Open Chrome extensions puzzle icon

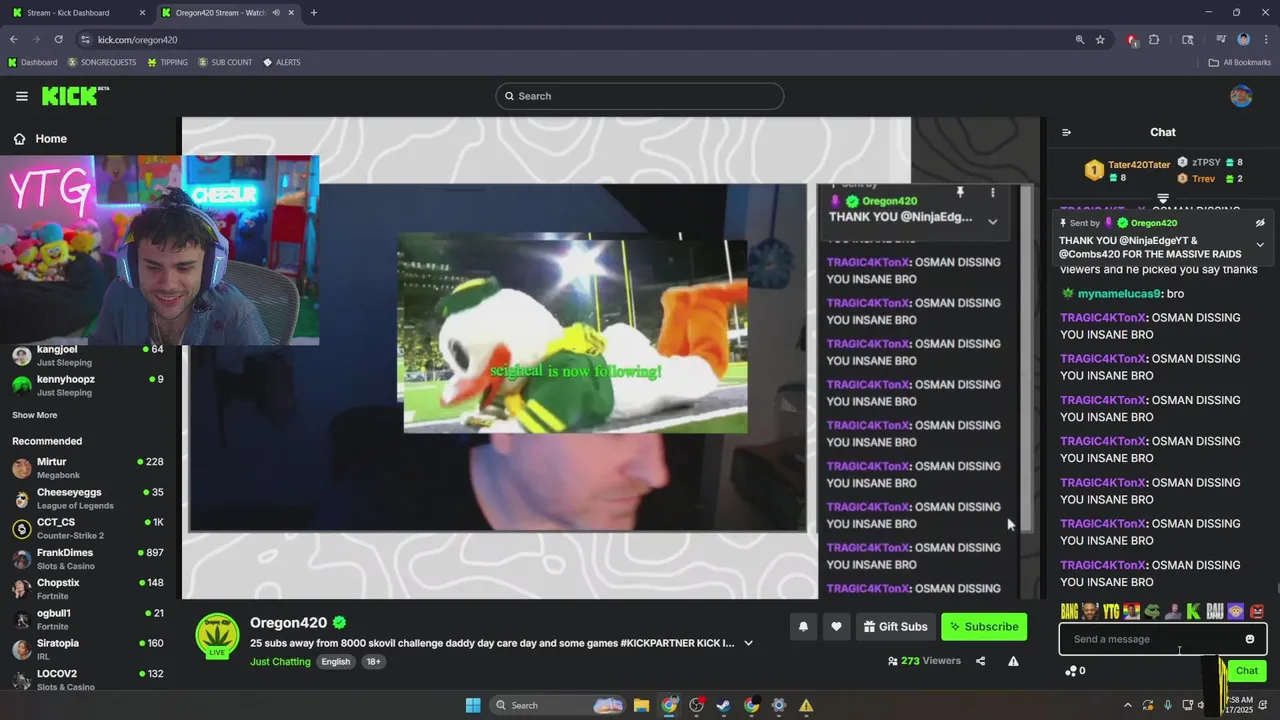[x=1154, y=40]
